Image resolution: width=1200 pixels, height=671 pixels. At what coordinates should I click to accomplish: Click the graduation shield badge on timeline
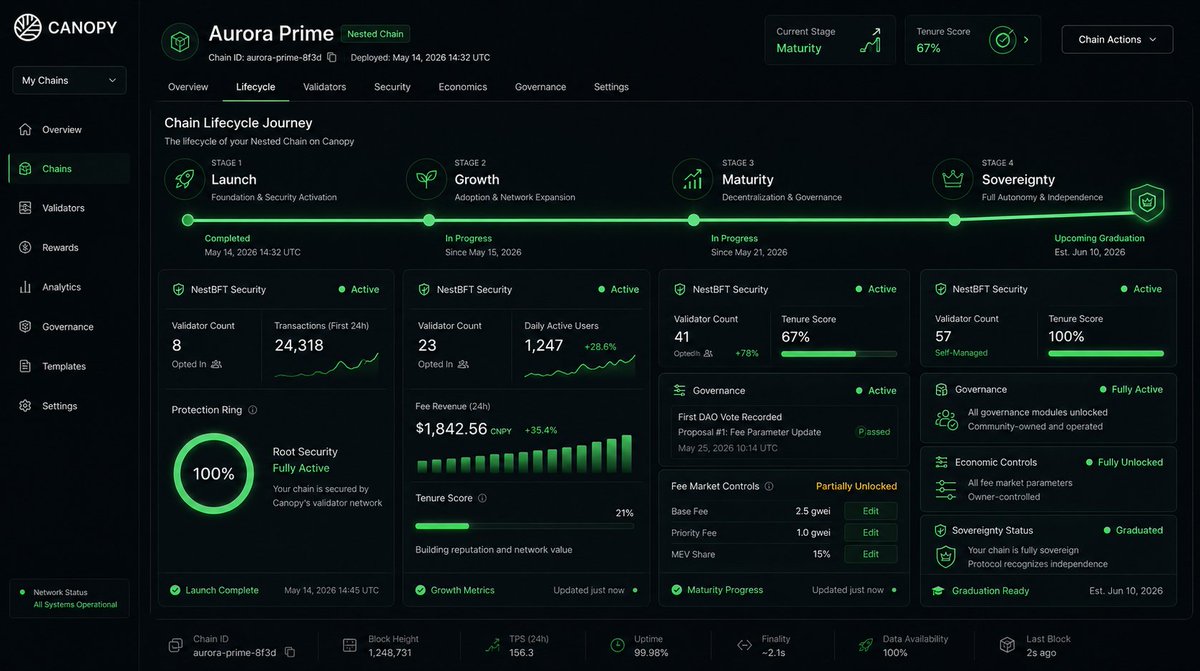(x=1145, y=203)
